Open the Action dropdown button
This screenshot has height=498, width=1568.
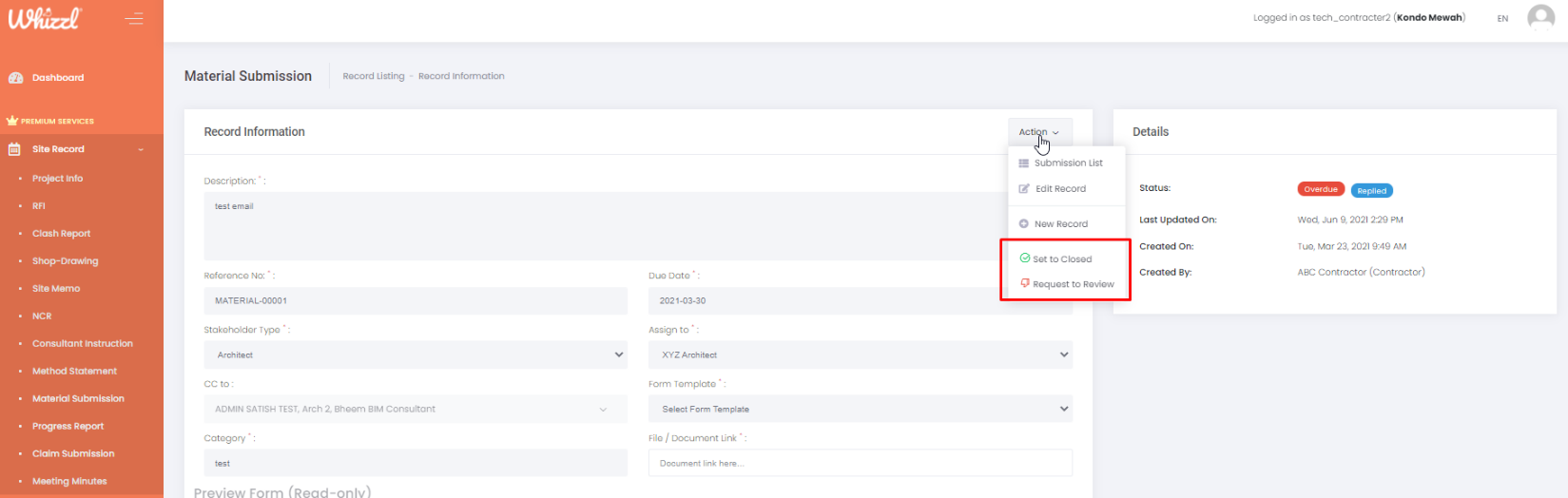[1039, 132]
